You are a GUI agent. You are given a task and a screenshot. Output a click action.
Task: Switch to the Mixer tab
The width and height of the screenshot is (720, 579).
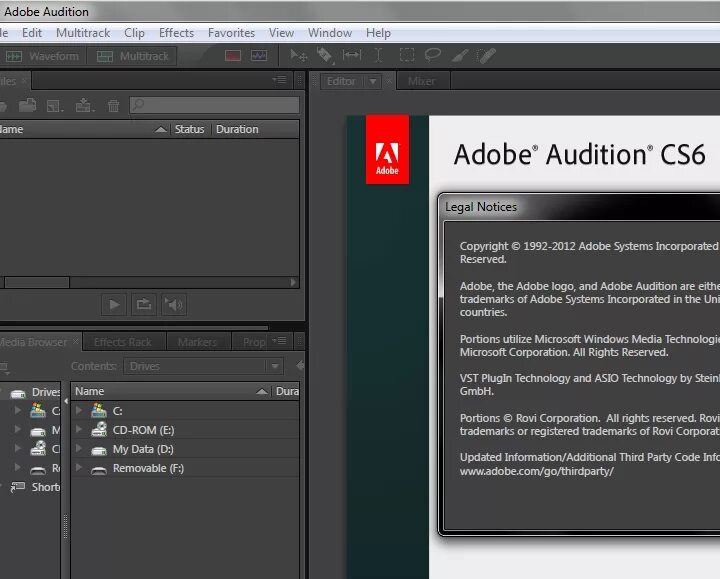click(422, 81)
